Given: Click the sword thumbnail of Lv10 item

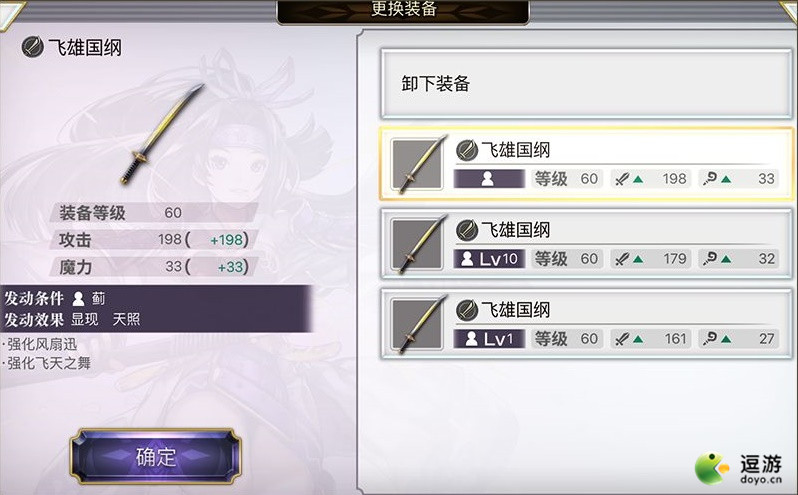Looking at the screenshot, I should pos(417,244).
